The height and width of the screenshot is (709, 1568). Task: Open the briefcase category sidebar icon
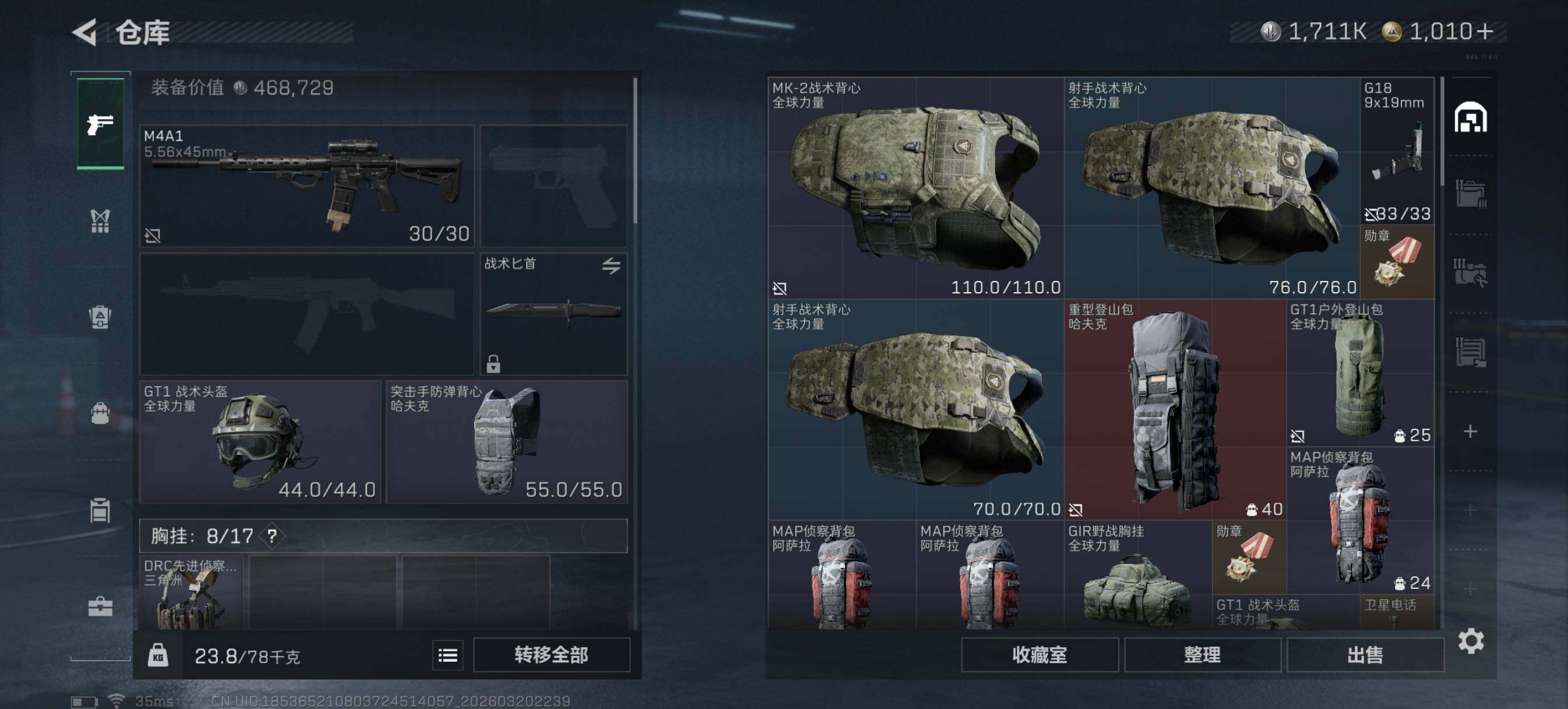pyautogui.click(x=100, y=606)
